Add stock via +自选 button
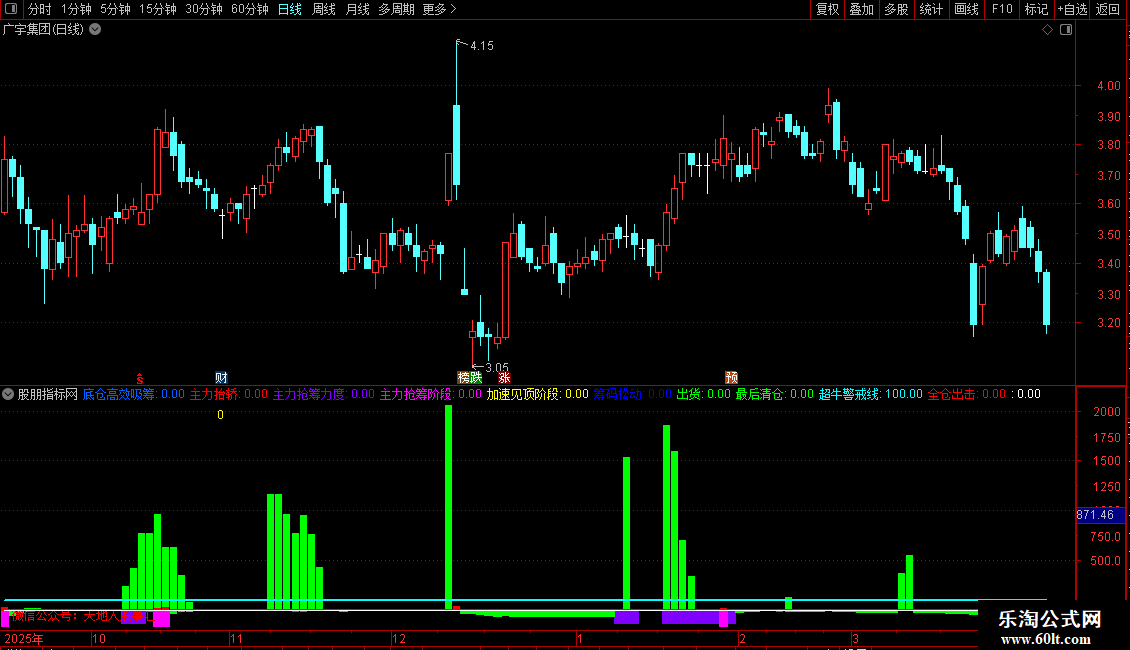The image size is (1130, 650). pos(1072,9)
